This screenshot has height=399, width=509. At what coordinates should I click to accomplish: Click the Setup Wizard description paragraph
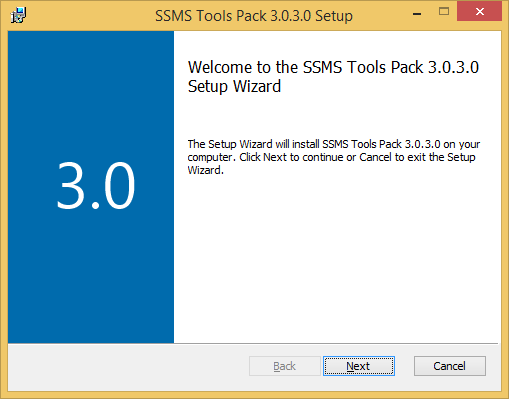[334, 157]
